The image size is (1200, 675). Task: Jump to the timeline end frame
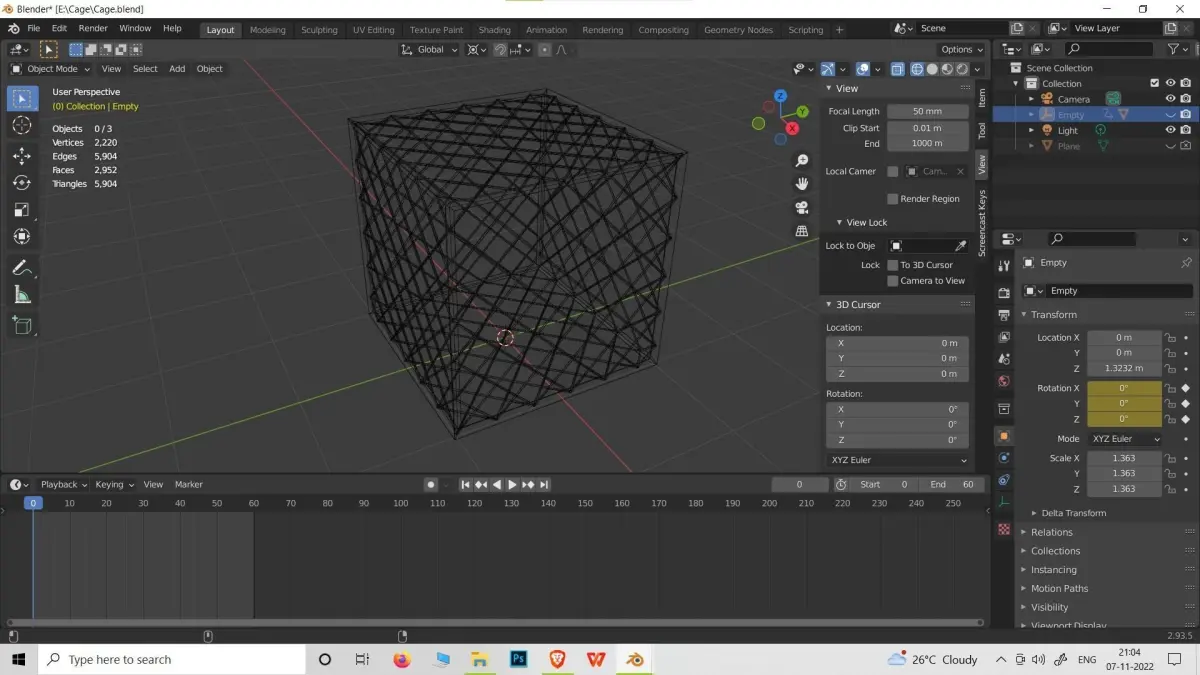[544, 485]
